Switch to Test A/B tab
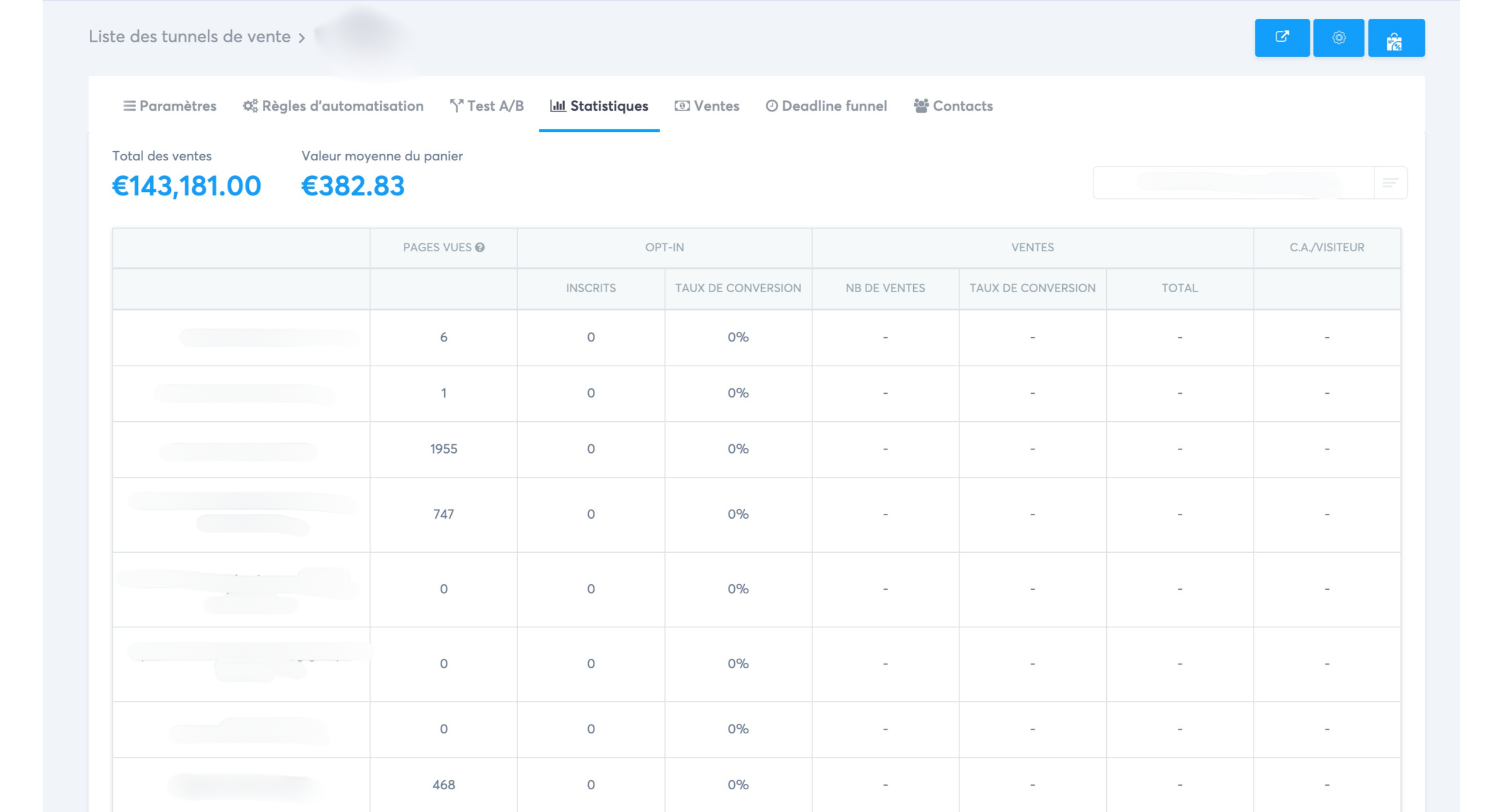Image resolution: width=1503 pixels, height=812 pixels. [495, 106]
